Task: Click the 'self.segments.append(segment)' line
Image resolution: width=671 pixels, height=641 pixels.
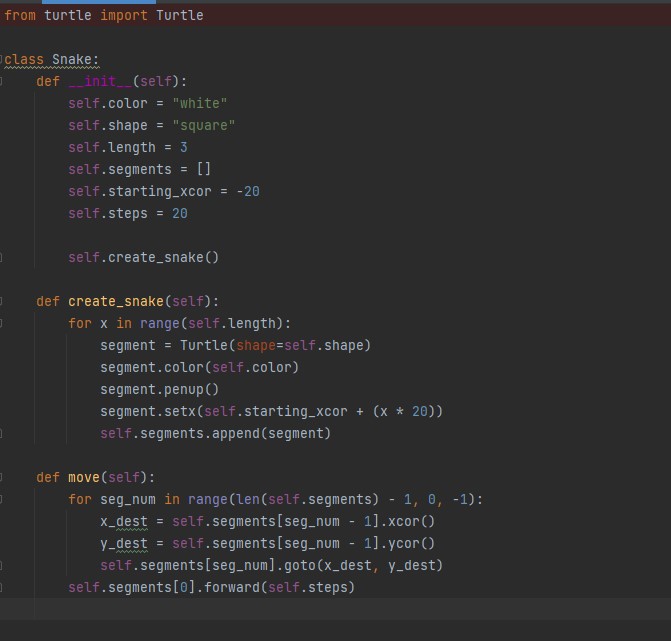Action: [215, 433]
